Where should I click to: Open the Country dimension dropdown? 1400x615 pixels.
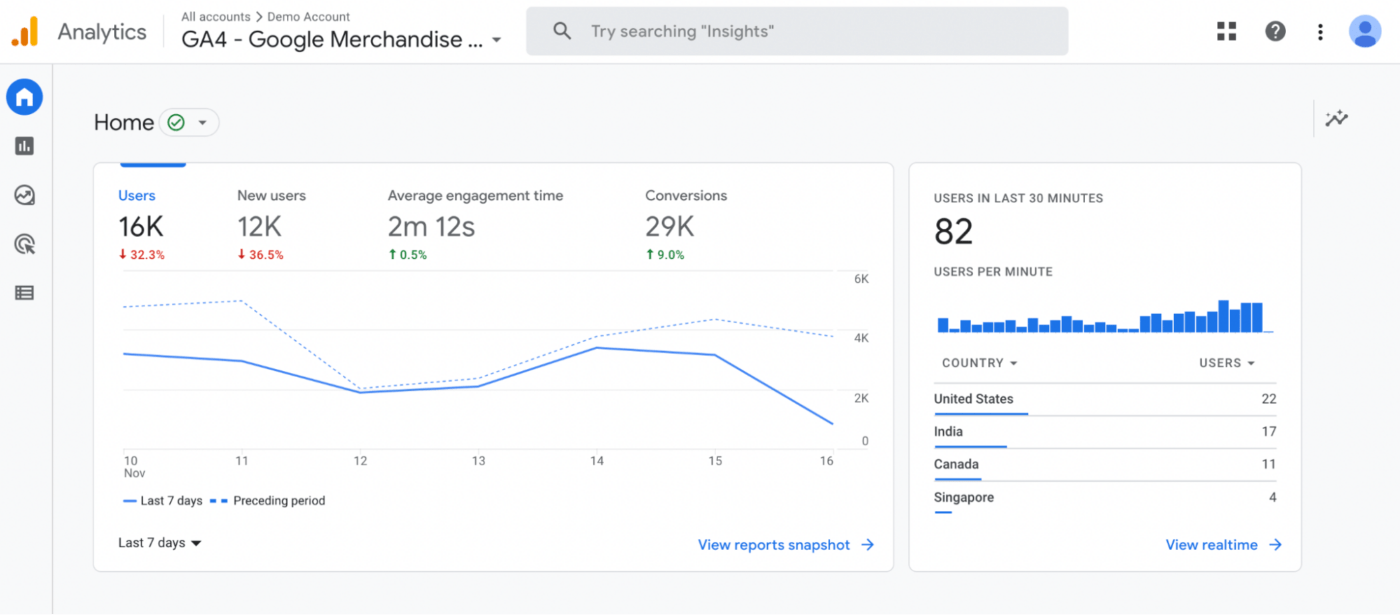980,363
